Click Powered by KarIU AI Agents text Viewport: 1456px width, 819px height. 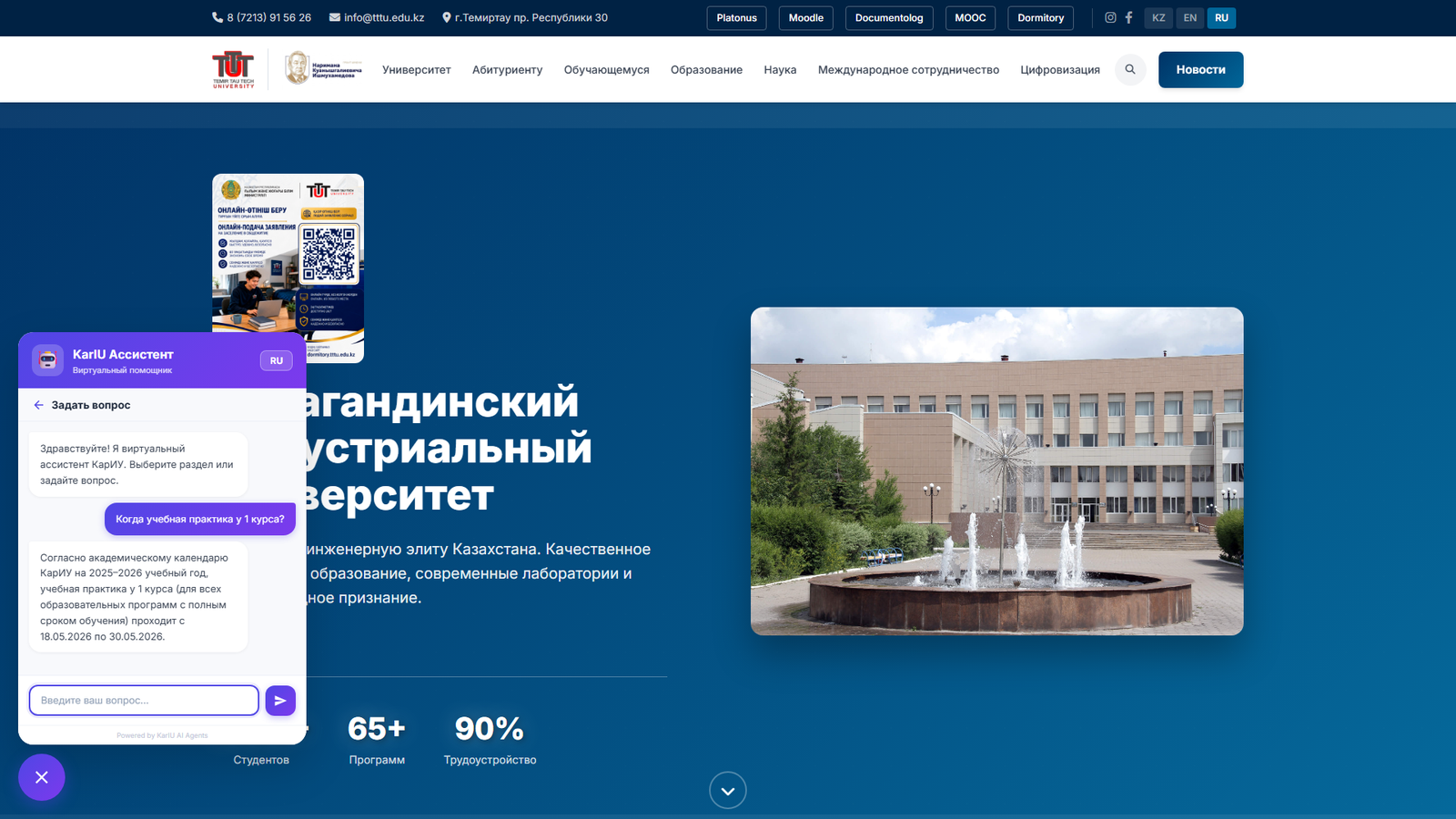pyautogui.click(x=162, y=735)
